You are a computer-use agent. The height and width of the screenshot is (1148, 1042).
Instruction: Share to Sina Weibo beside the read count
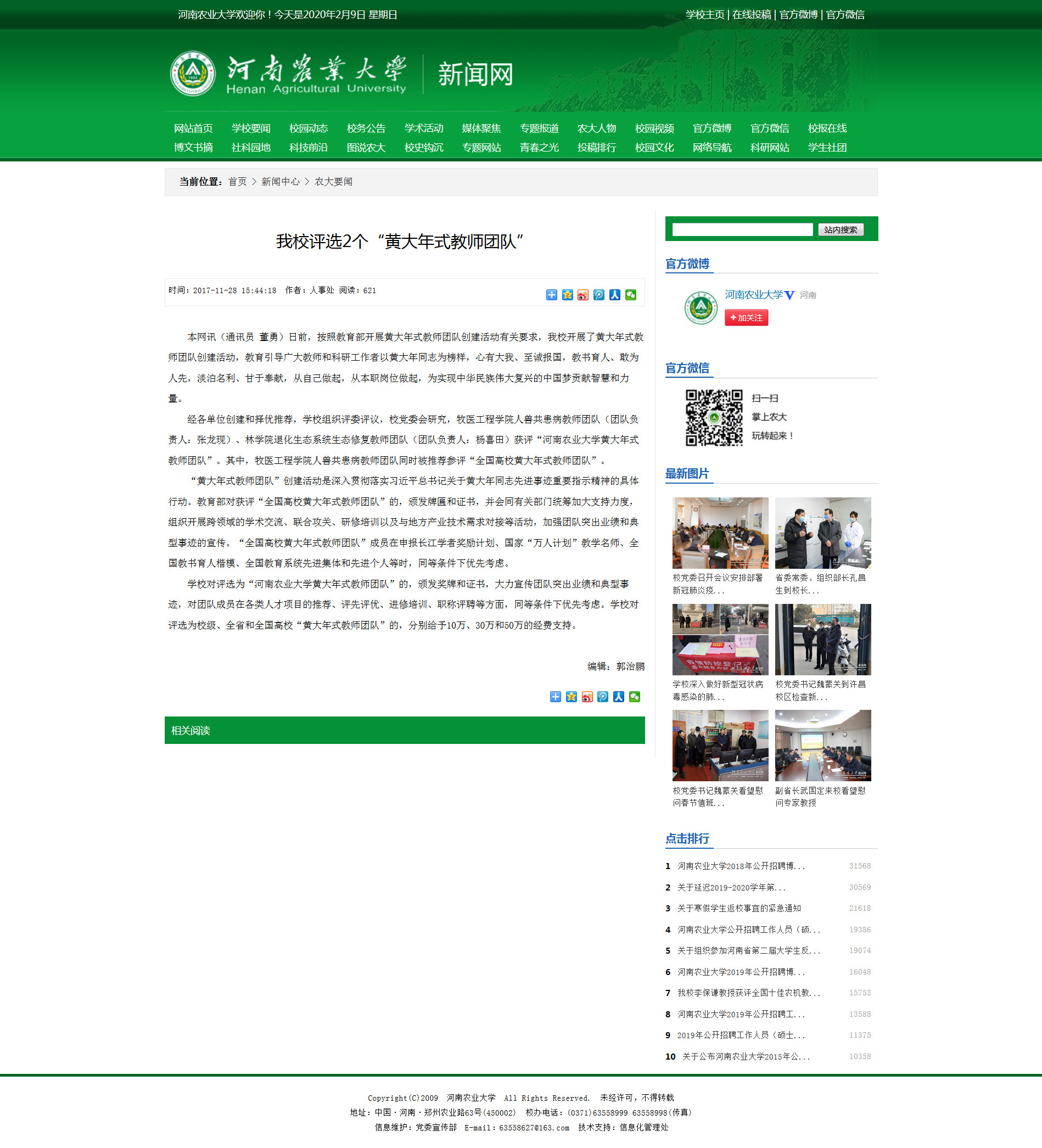[583, 295]
